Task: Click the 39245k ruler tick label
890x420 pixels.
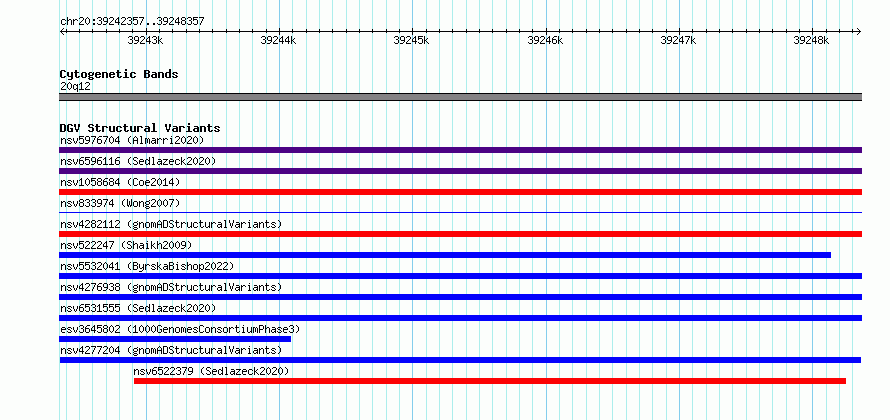Action: tap(412, 41)
